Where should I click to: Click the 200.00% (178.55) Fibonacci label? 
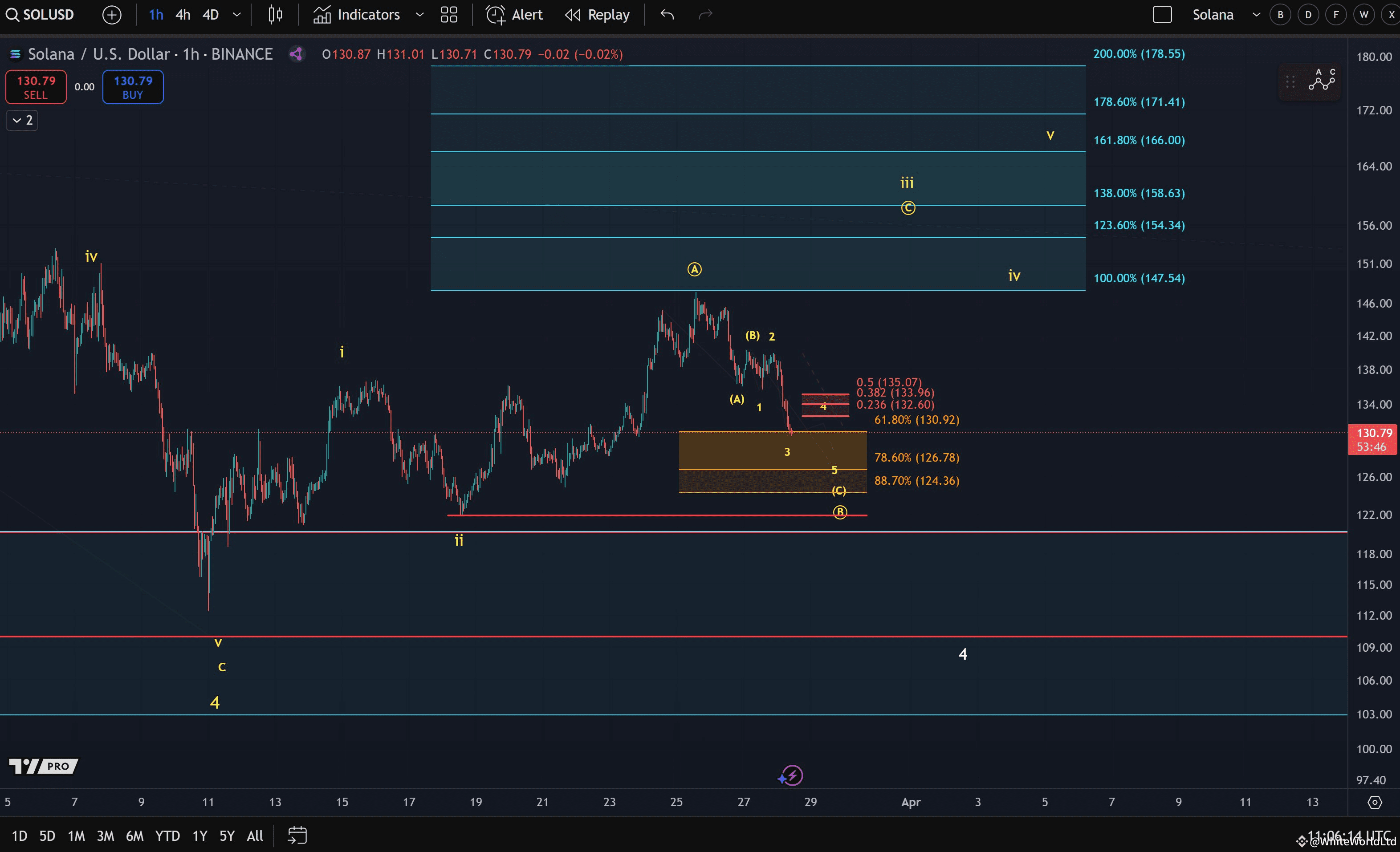[x=1139, y=54]
